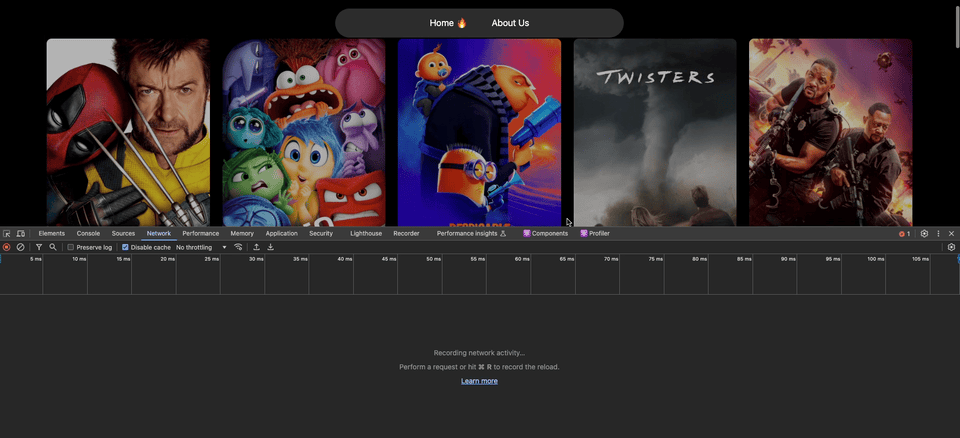This screenshot has height=438, width=960.
Task: Click the export HAR download icon
Action: click(x=270, y=247)
